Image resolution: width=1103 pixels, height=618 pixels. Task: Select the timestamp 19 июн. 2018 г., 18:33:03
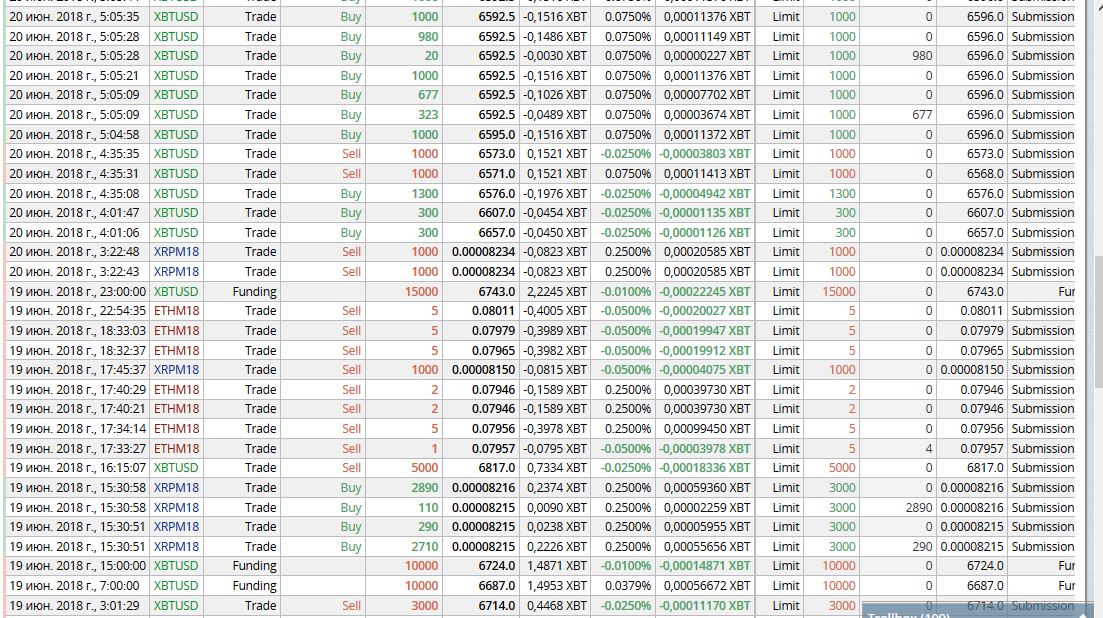pos(77,330)
